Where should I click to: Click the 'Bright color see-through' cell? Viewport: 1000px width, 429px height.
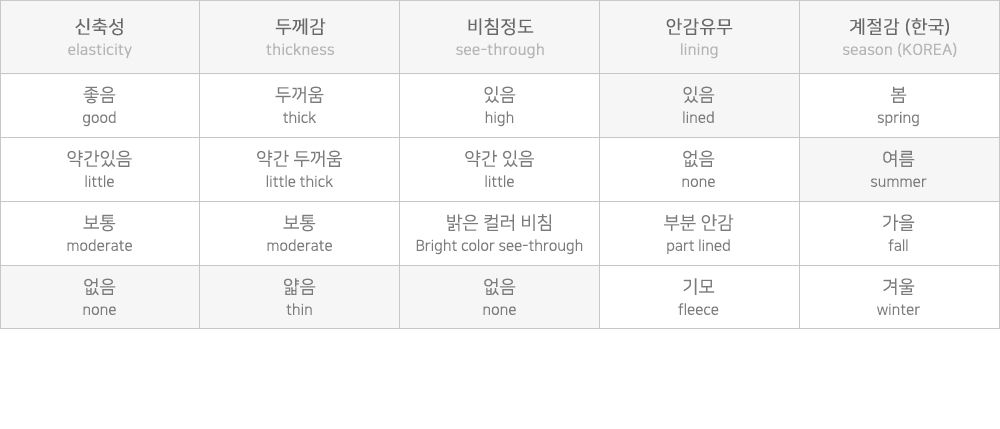pyautogui.click(x=499, y=234)
